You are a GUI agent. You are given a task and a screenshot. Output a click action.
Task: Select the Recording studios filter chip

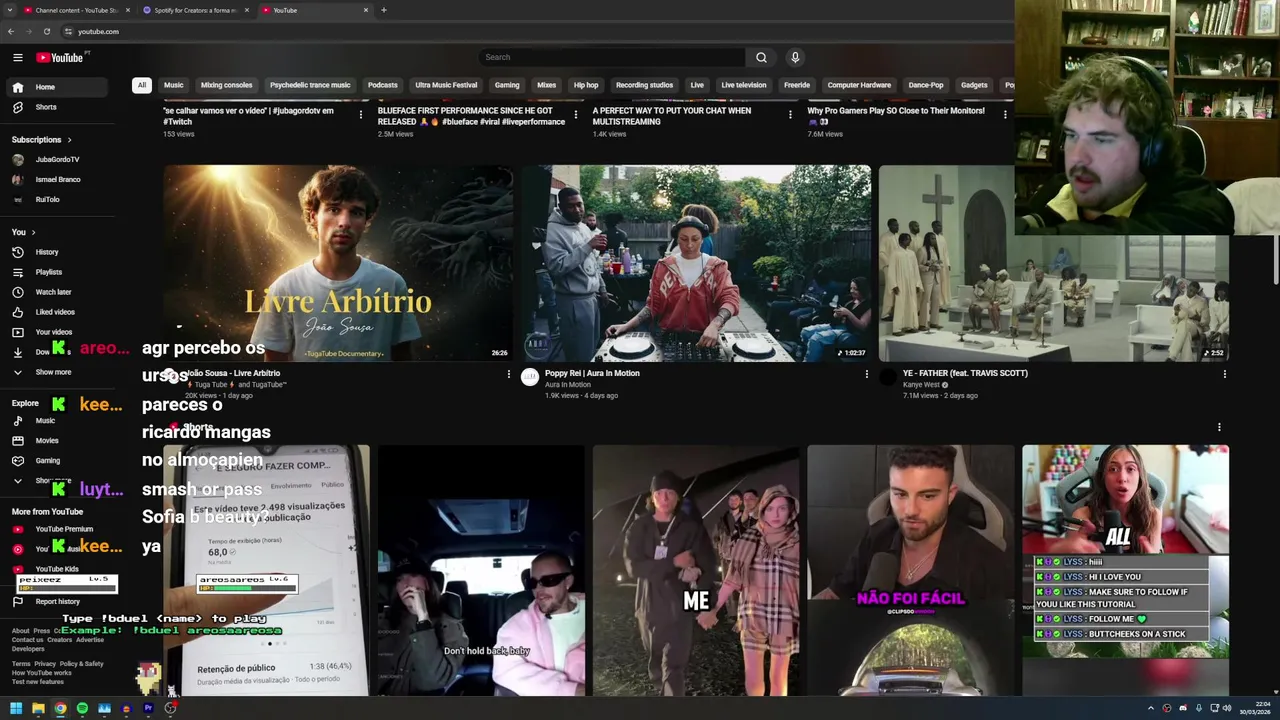point(644,85)
